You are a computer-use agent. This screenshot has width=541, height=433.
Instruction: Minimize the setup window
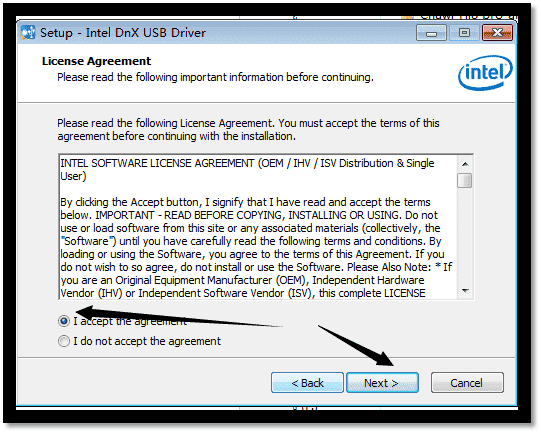(x=431, y=33)
